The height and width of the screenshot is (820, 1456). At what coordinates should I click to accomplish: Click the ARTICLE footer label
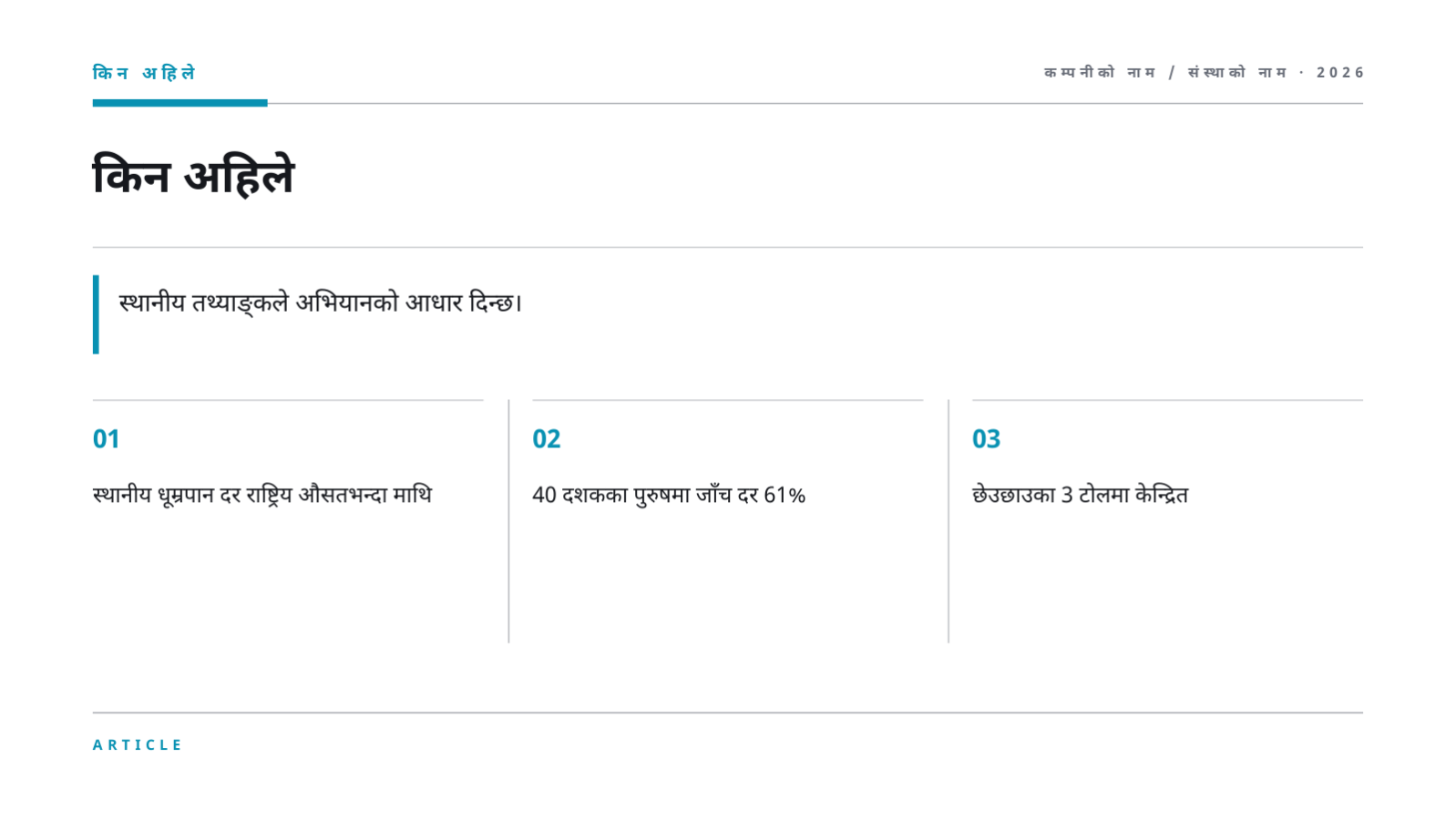(x=138, y=744)
